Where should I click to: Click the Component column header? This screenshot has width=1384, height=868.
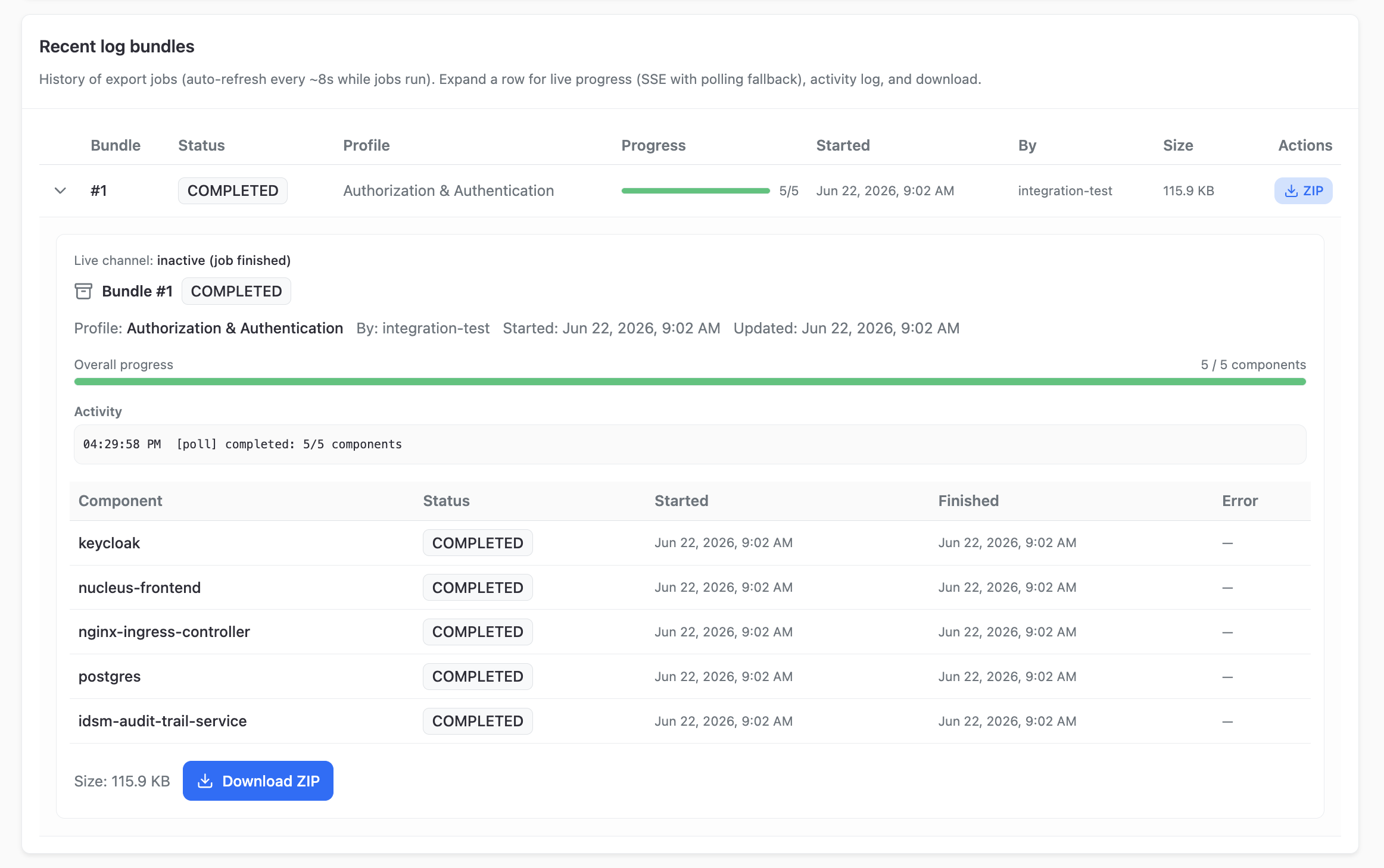point(120,501)
